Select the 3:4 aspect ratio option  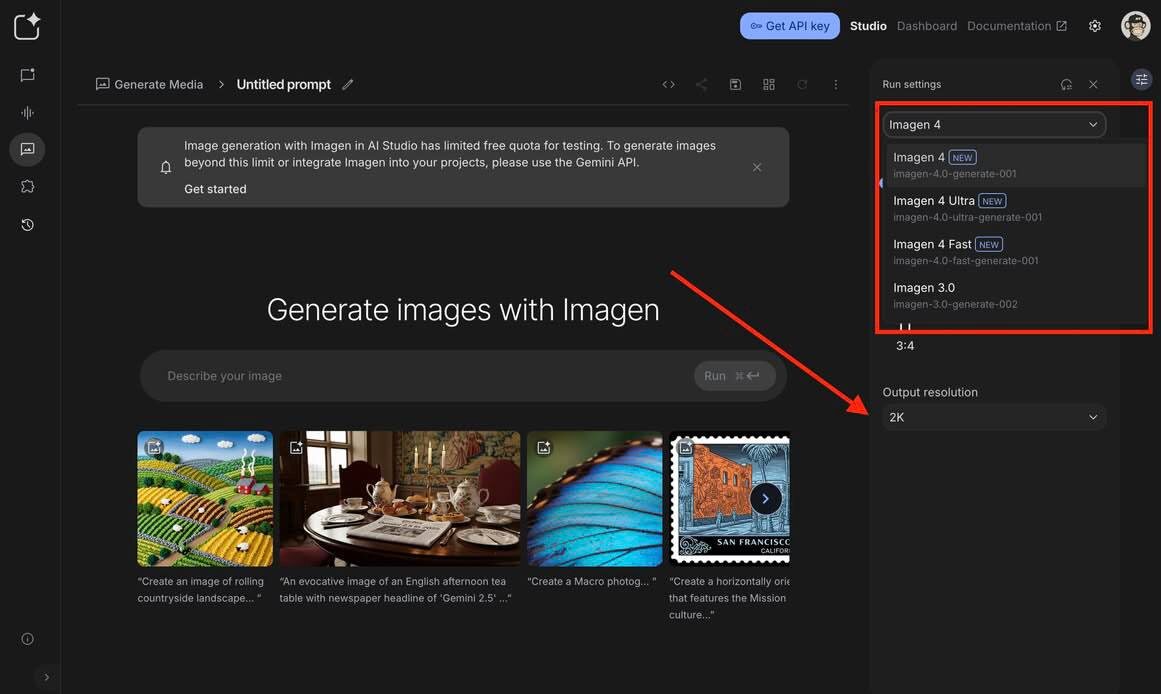(x=905, y=345)
